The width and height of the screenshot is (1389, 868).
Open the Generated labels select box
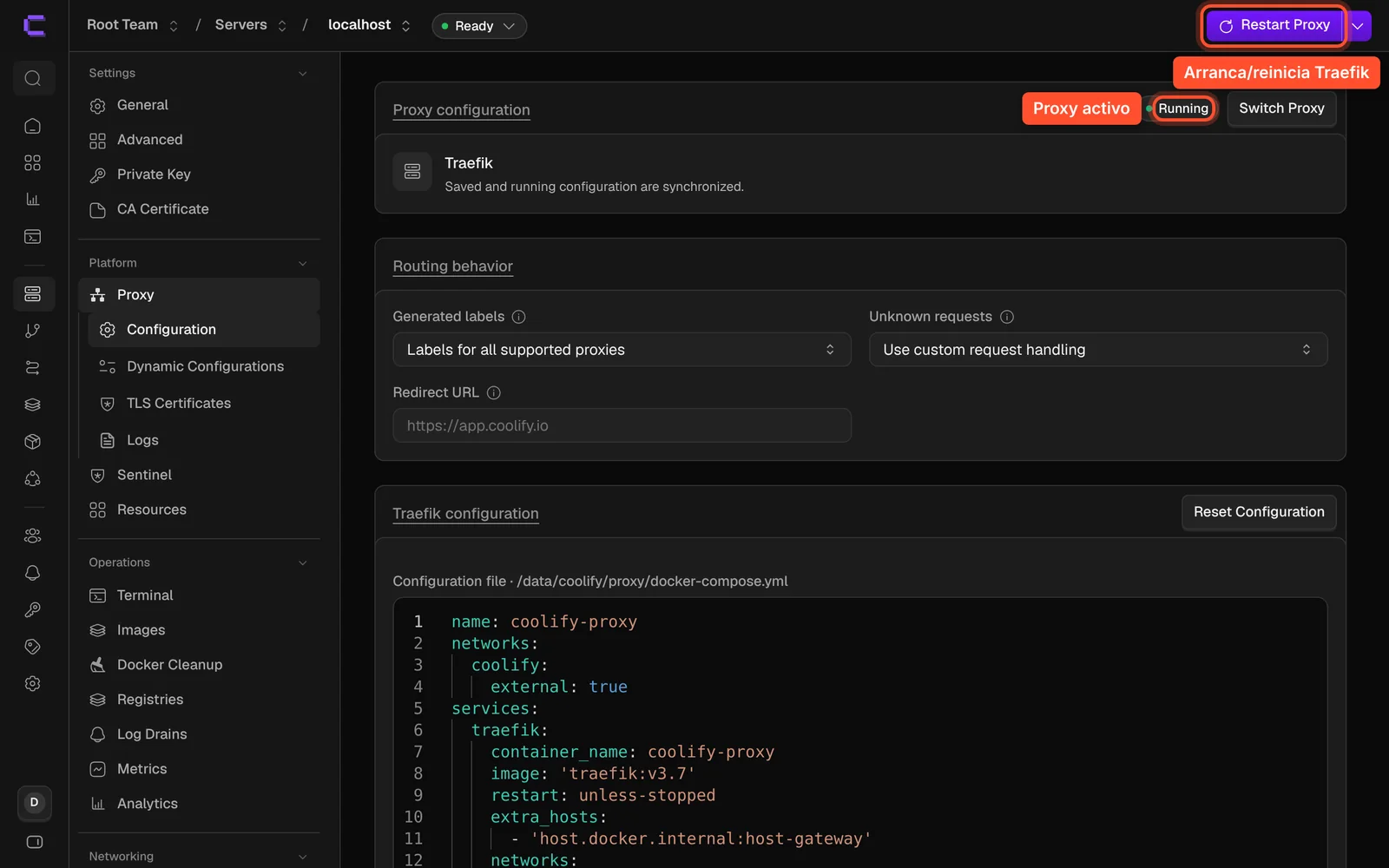tap(622, 350)
